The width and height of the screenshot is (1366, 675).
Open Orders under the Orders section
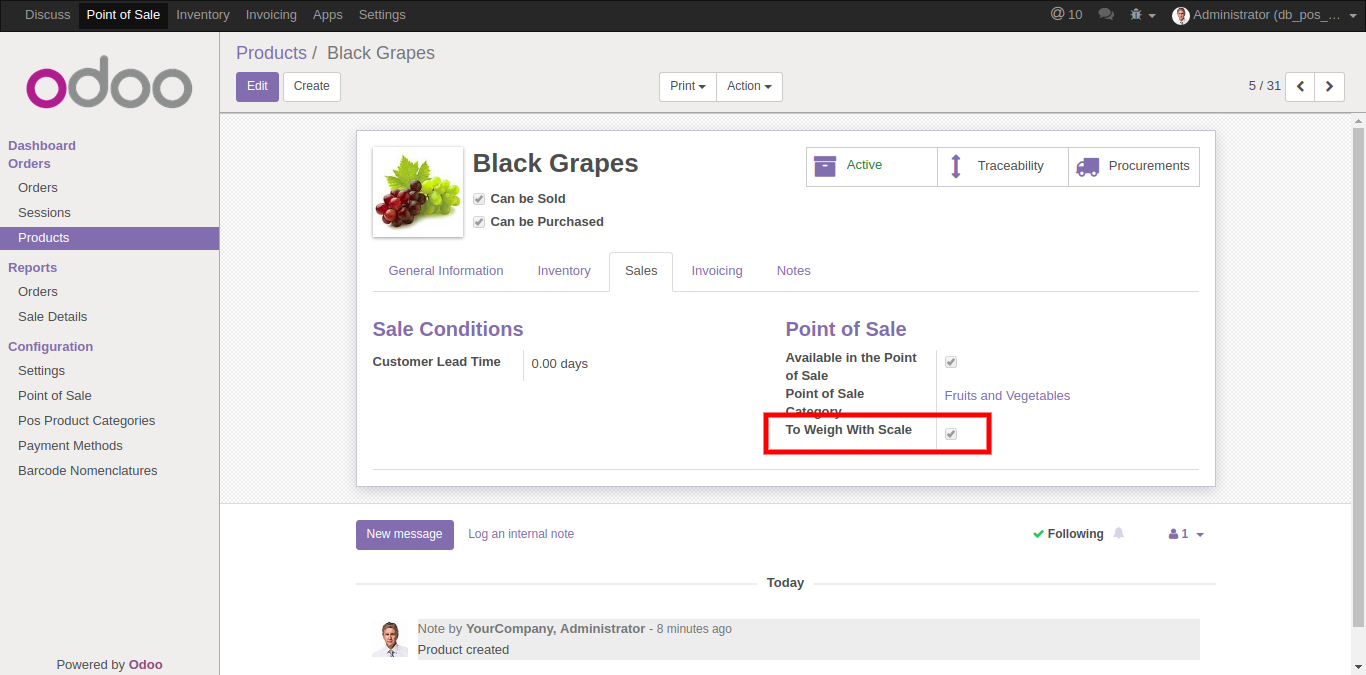click(38, 188)
